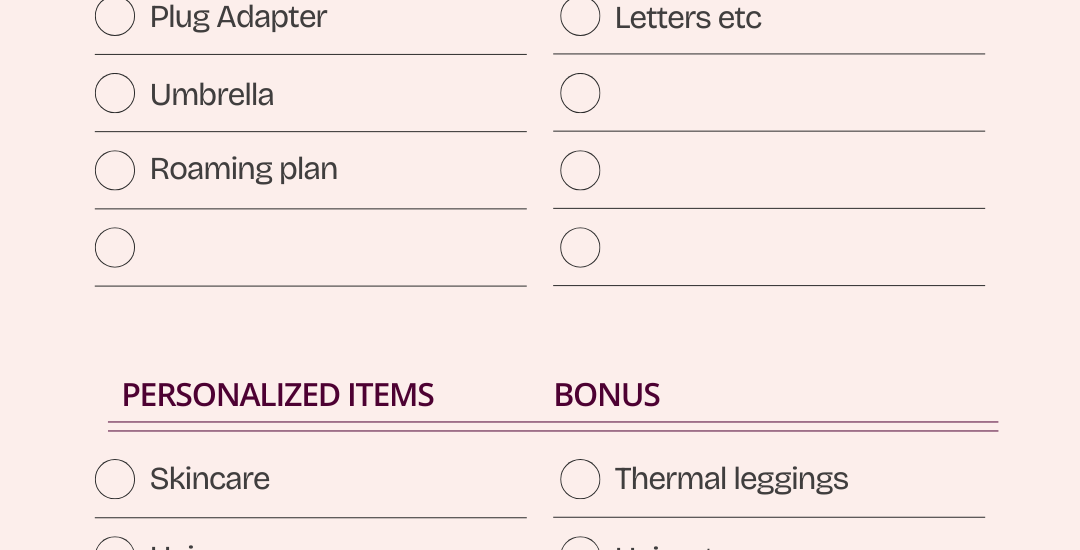
Task: Check the empty circle just above the BONUS heading
Action: coord(580,247)
